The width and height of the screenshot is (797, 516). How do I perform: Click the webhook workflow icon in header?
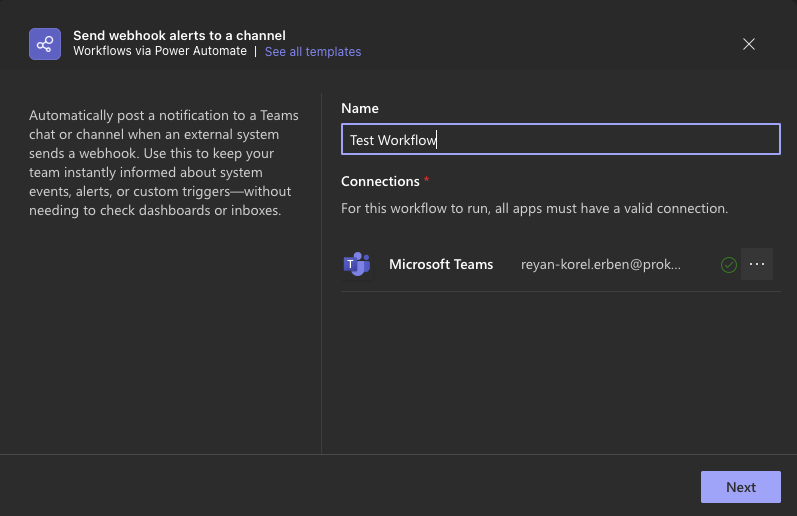click(x=45, y=44)
